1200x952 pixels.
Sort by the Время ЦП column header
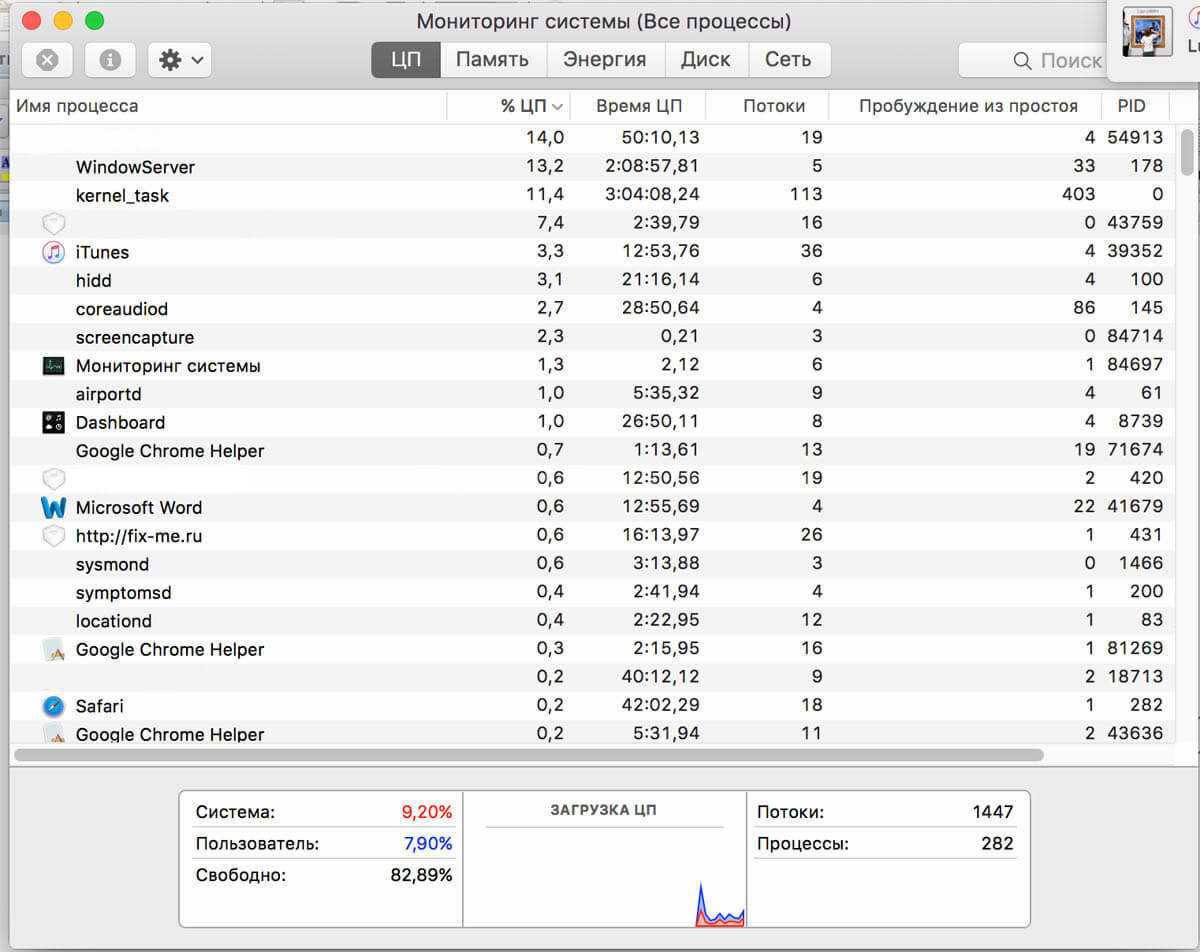click(x=638, y=106)
